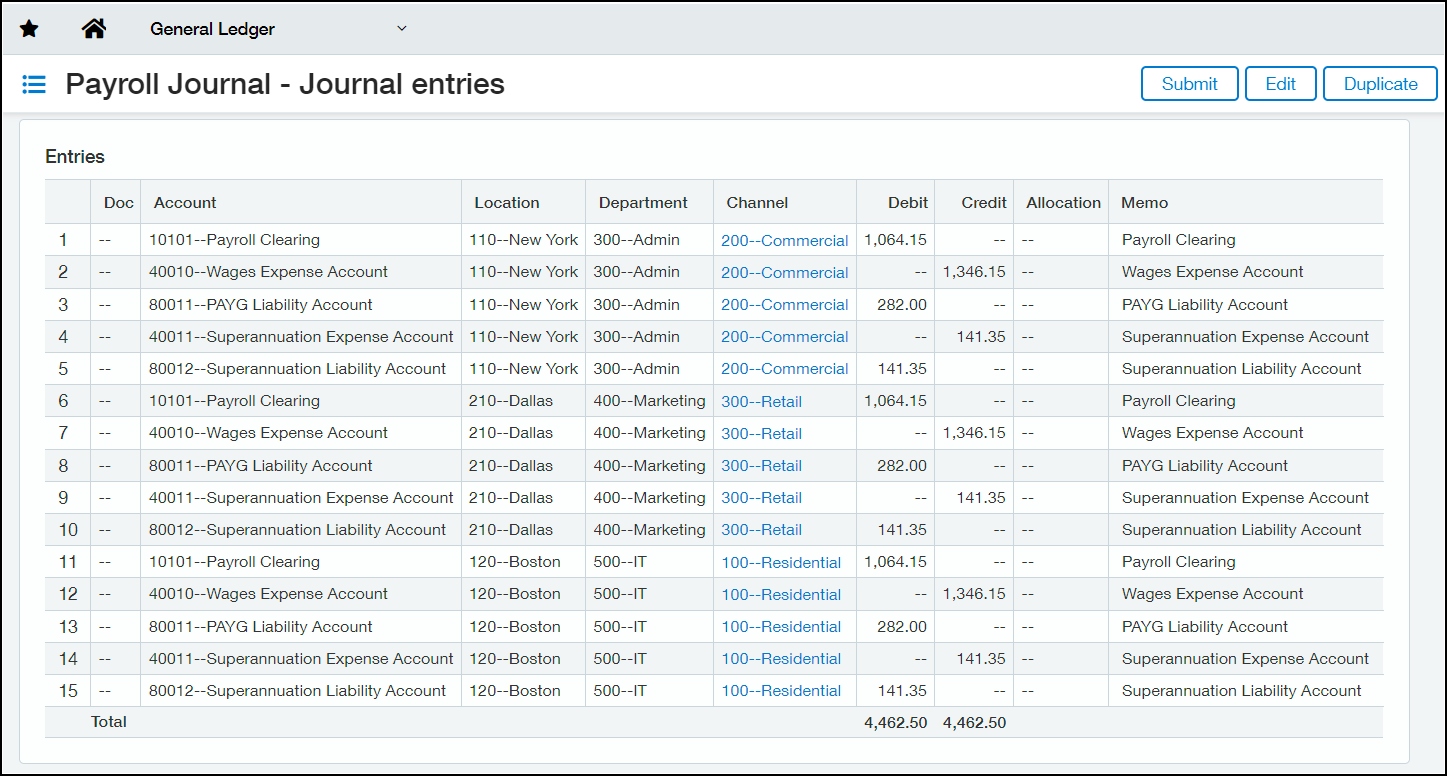Image resolution: width=1447 pixels, height=776 pixels.
Task: Open 200--Commercial channel link in row 1
Action: pyautogui.click(x=784, y=240)
